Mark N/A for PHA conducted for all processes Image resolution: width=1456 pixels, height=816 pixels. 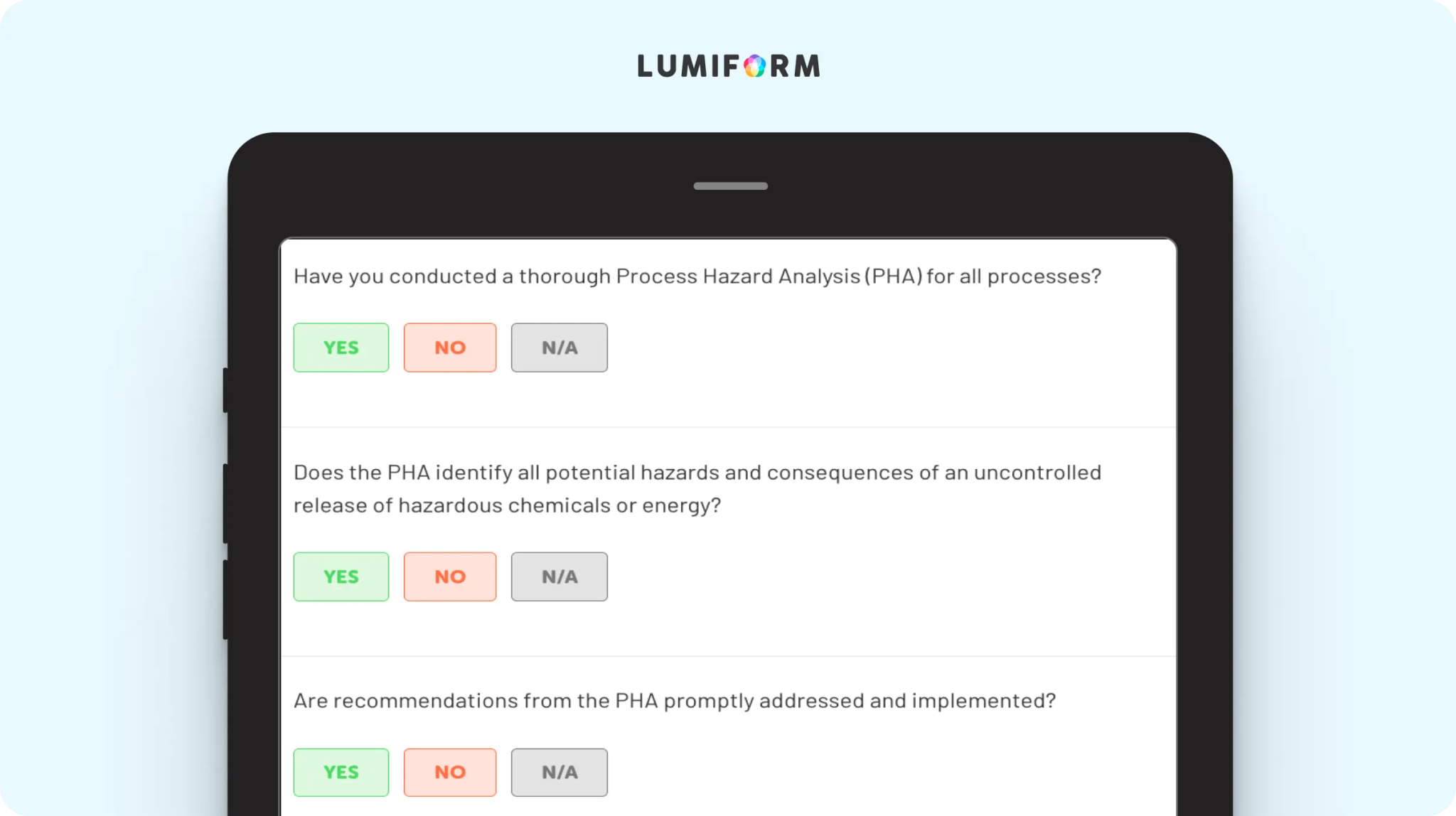point(560,348)
